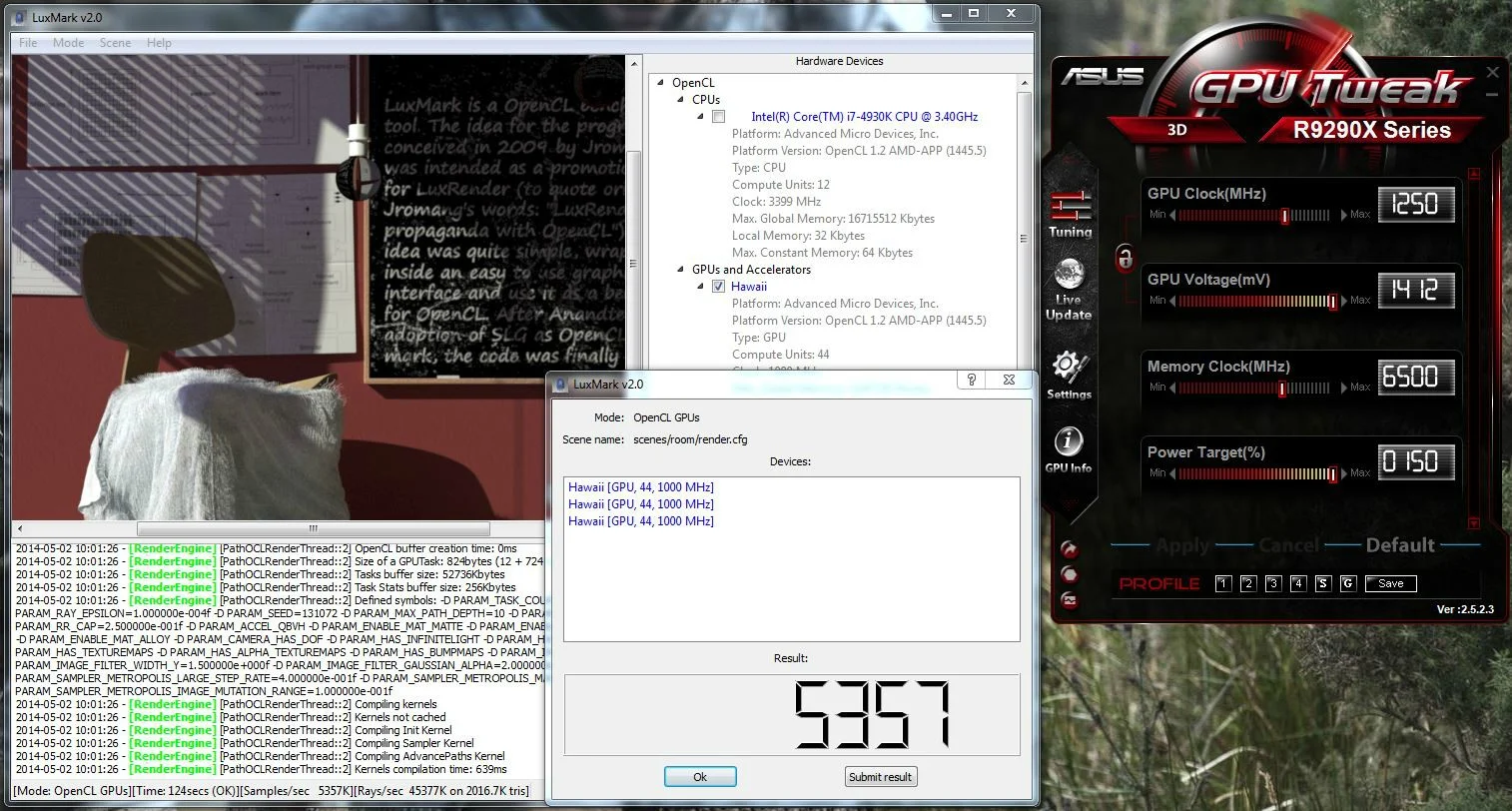Toggle the clock-voltage link lock icon
The width and height of the screenshot is (1512, 811).
coord(1125,259)
